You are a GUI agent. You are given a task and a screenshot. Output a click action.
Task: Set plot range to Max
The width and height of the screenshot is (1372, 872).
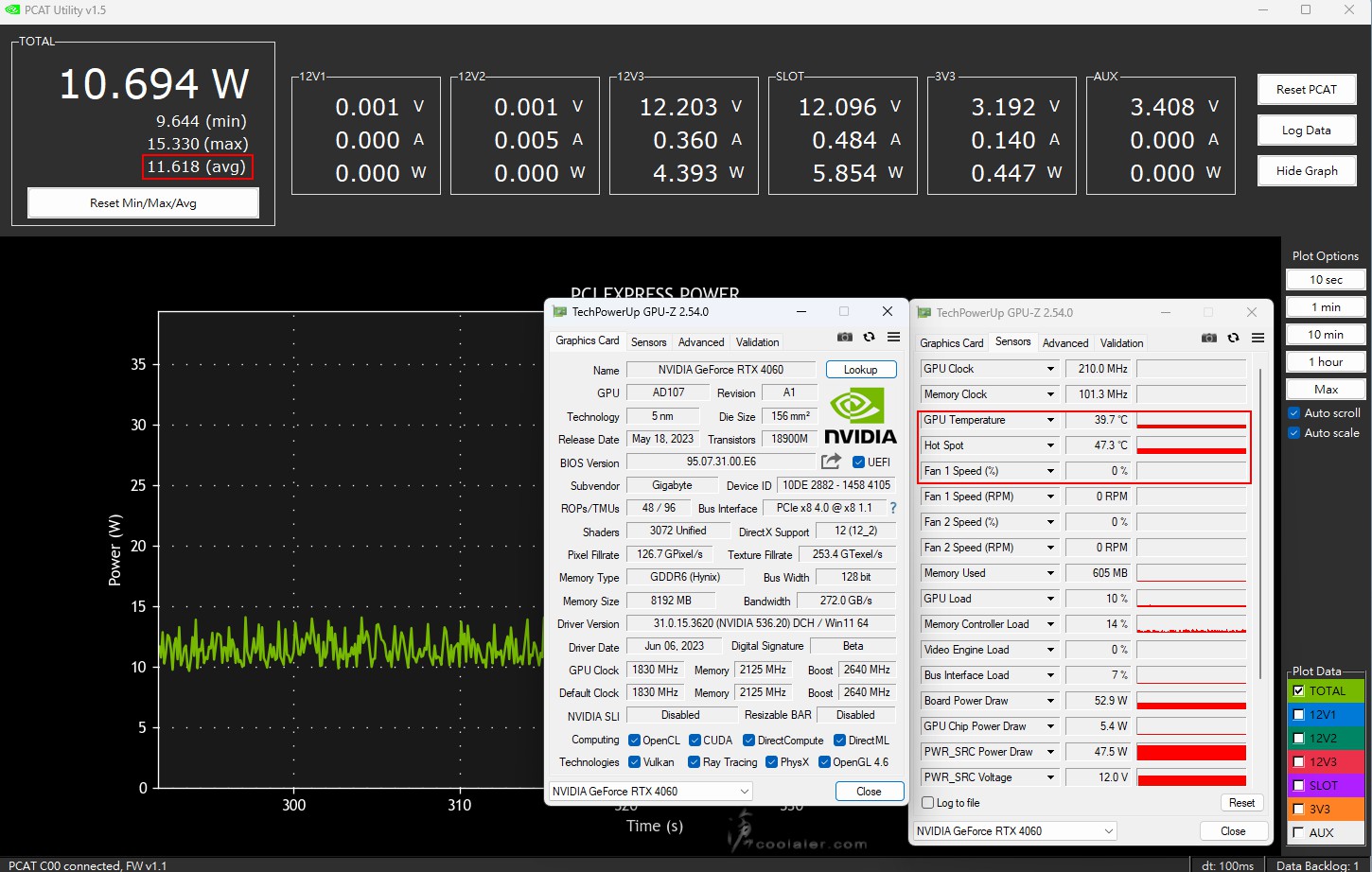click(x=1326, y=390)
